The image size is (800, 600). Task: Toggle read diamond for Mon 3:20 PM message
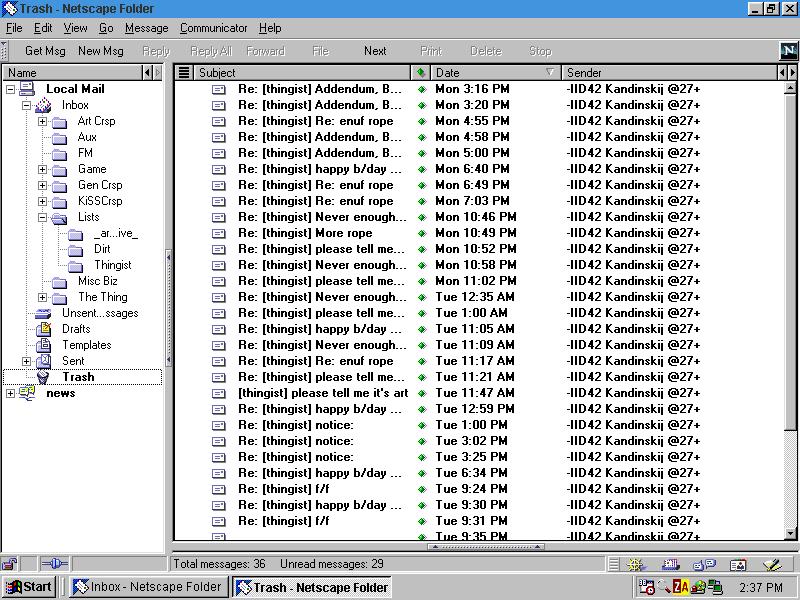pyautogui.click(x=421, y=106)
